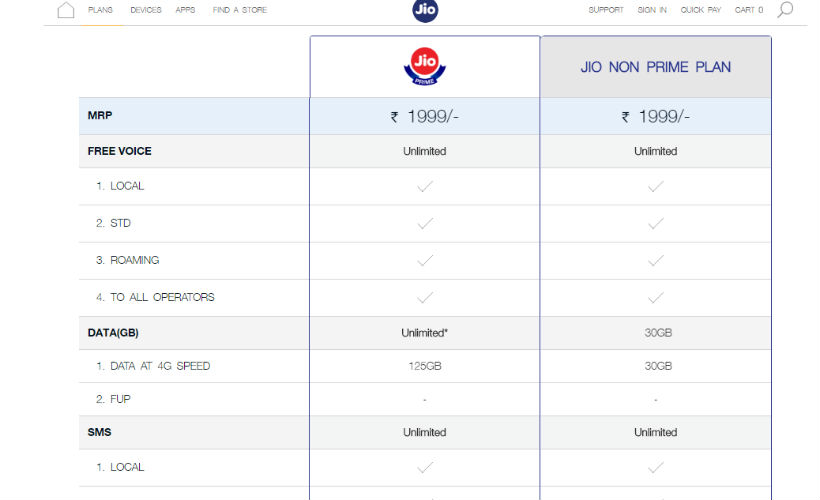This screenshot has width=820, height=500.
Task: Click the '3. ROAMING' row label
Action: pyautogui.click(x=128, y=260)
